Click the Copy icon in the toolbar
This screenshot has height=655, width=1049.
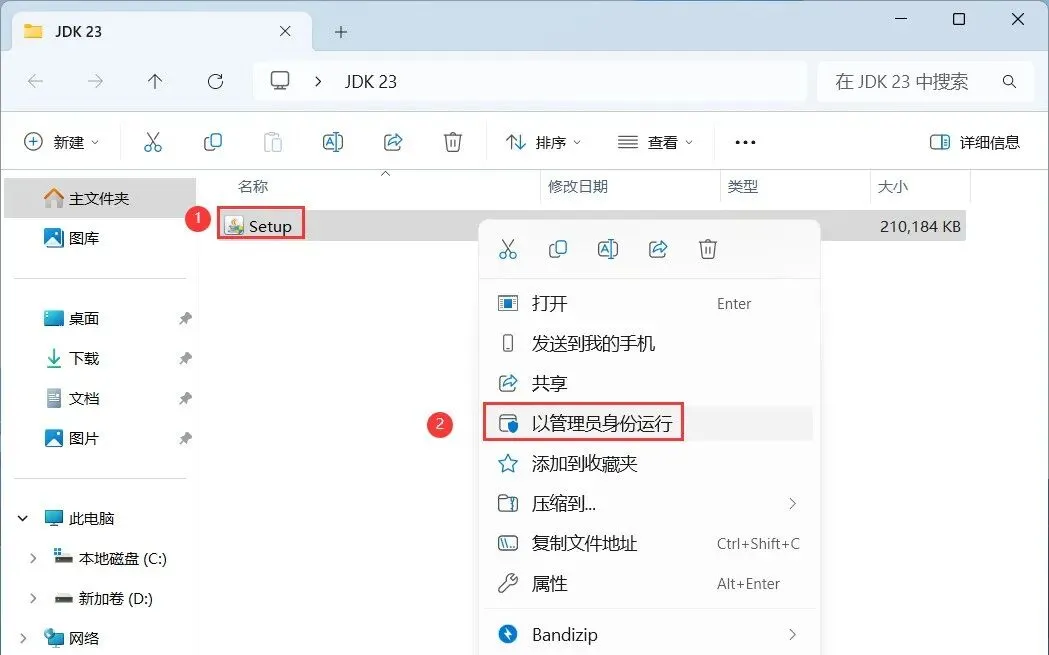[213, 142]
